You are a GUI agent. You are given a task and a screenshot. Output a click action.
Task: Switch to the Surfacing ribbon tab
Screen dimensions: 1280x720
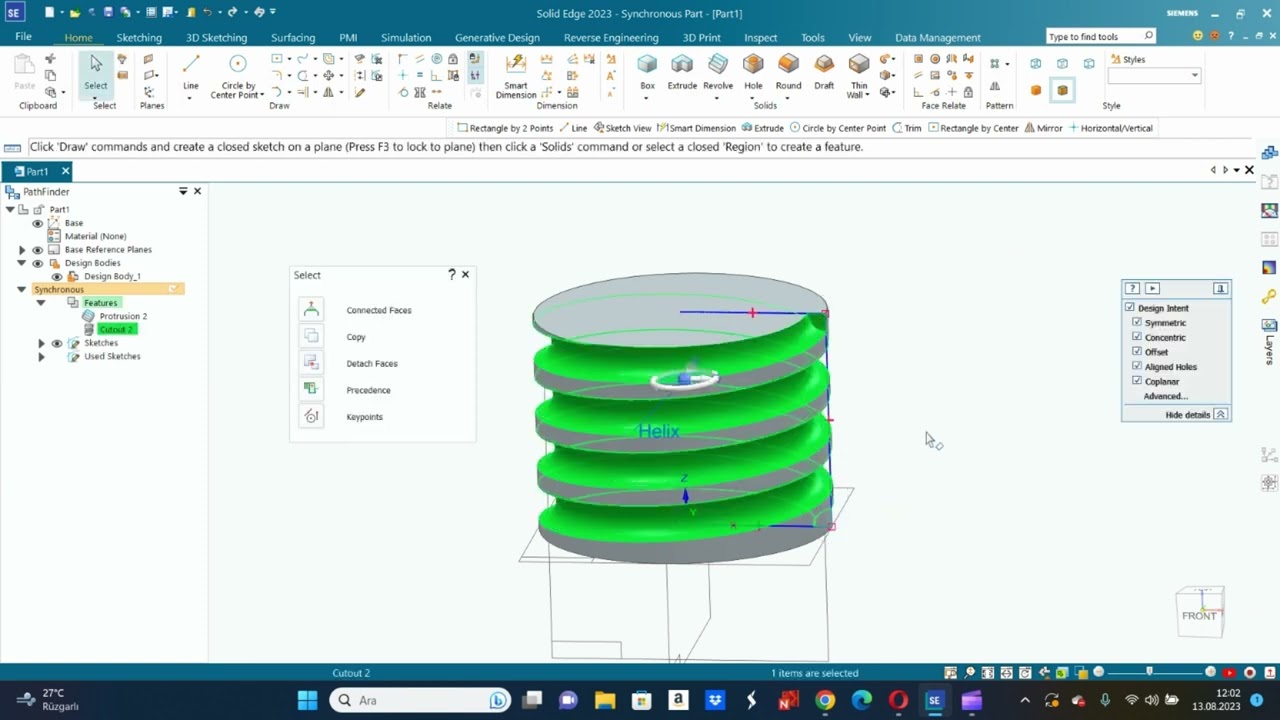293,37
